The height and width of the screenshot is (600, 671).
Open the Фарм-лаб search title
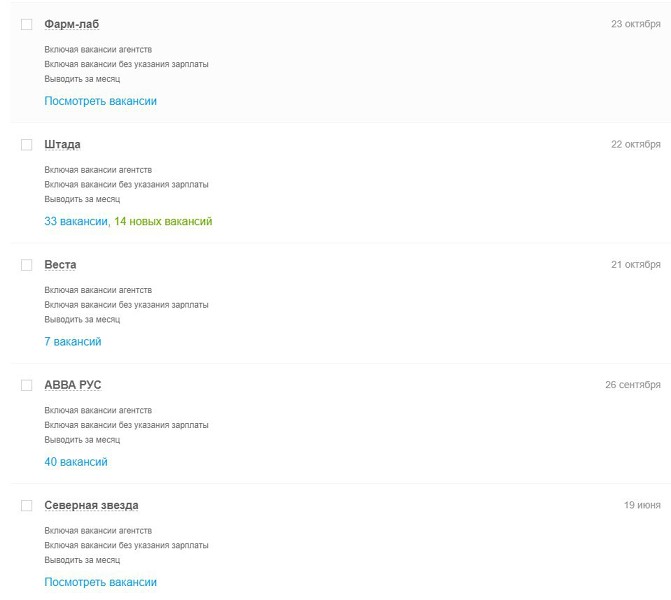pyautogui.click(x=72, y=24)
